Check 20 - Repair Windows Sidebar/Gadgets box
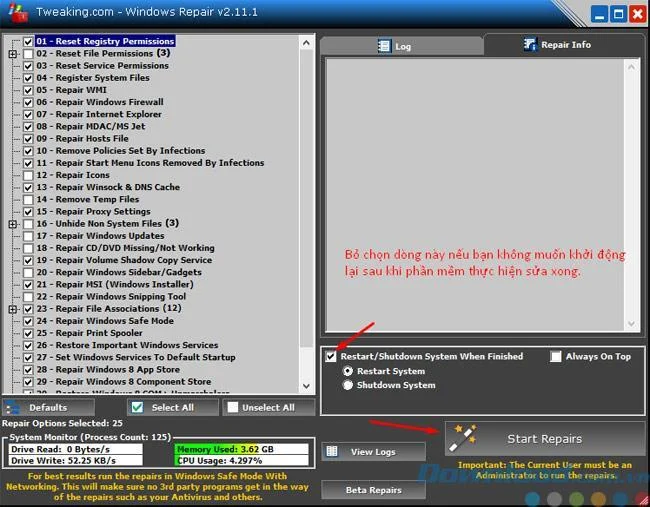Viewport: 650px width, 507px height. point(28,273)
